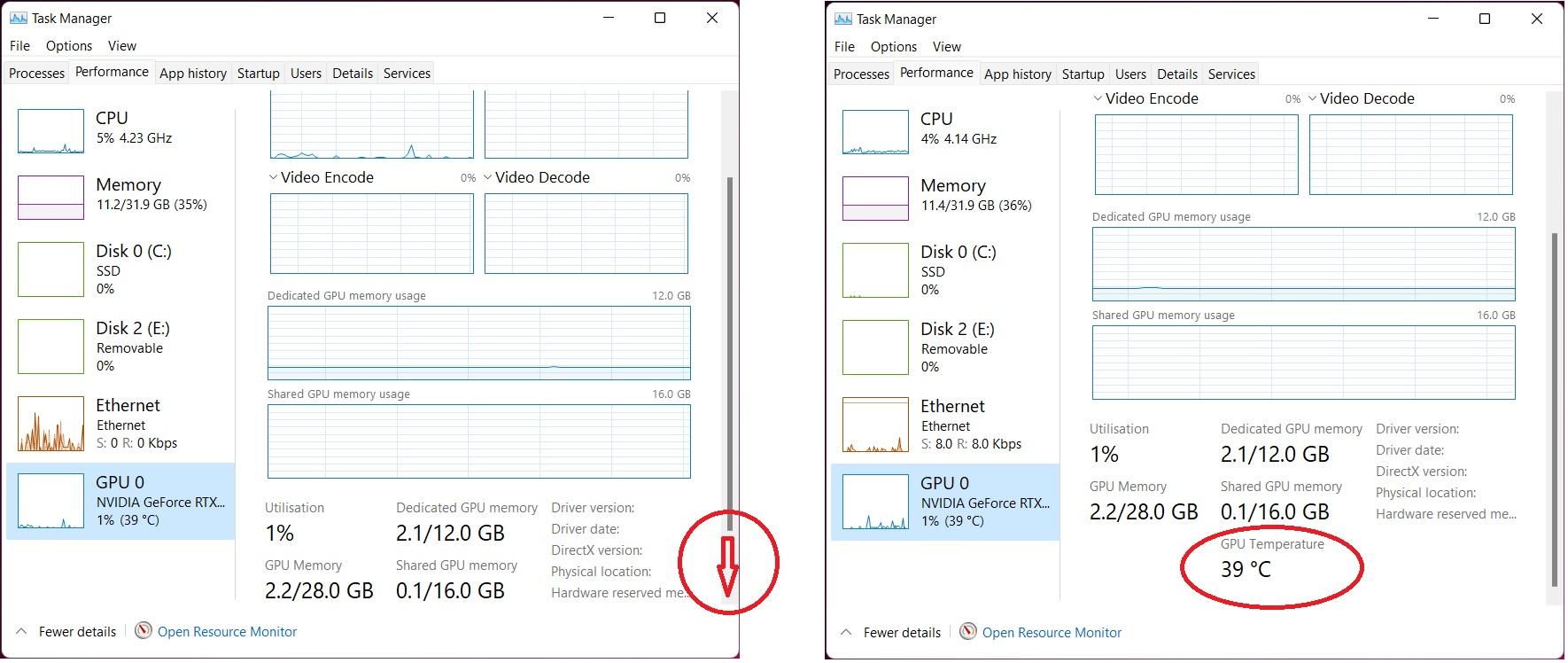The image size is (1568, 663).
Task: Click Dedicated GPU memory graph, left window
Action: pyautogui.click(x=479, y=343)
